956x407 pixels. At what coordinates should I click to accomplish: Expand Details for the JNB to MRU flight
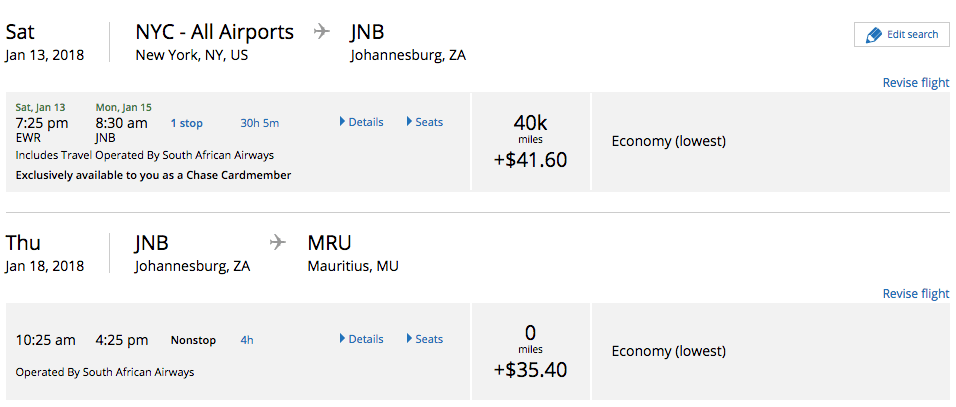(x=361, y=339)
